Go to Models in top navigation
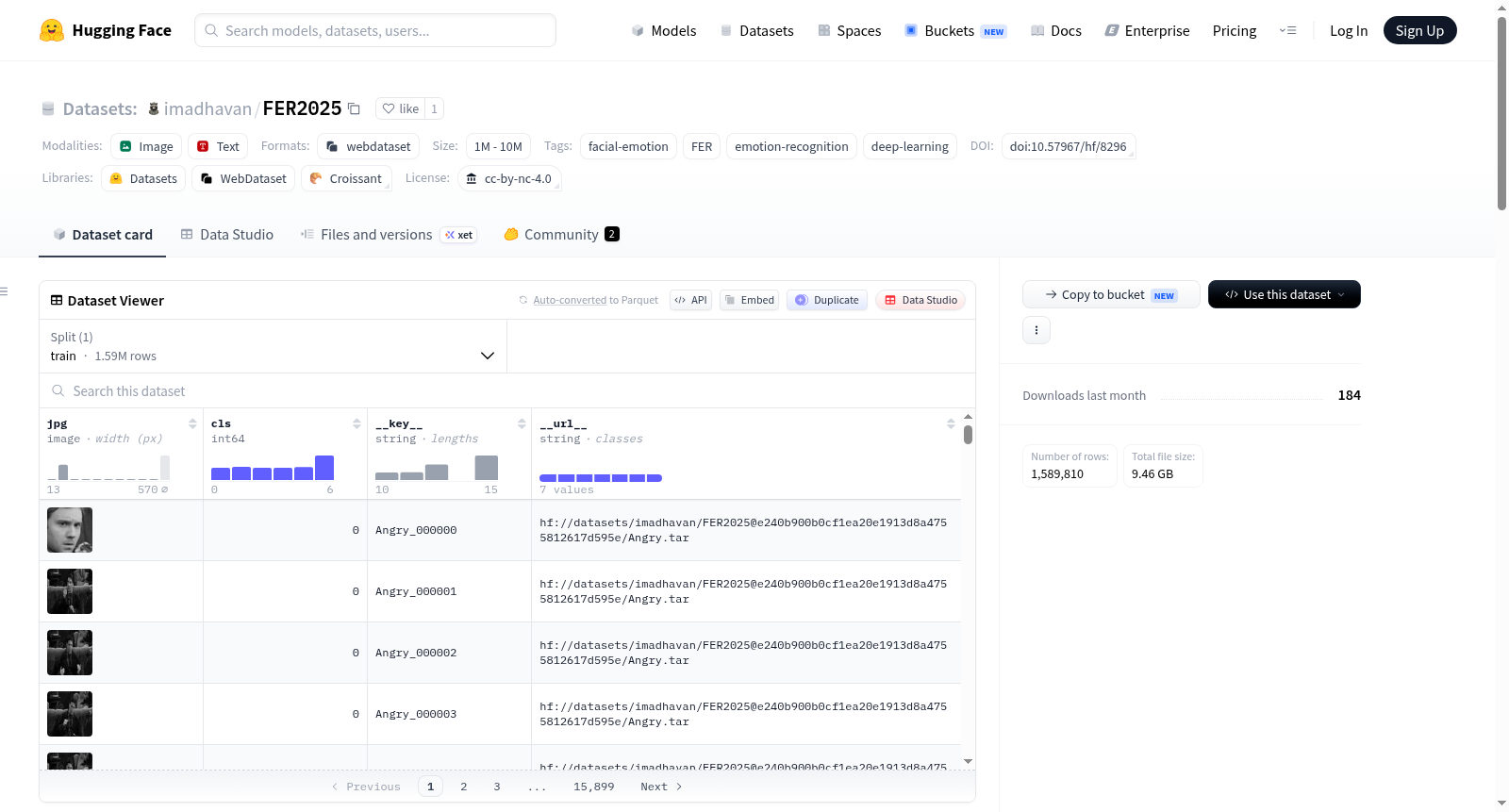The width and height of the screenshot is (1509, 812). [664, 30]
